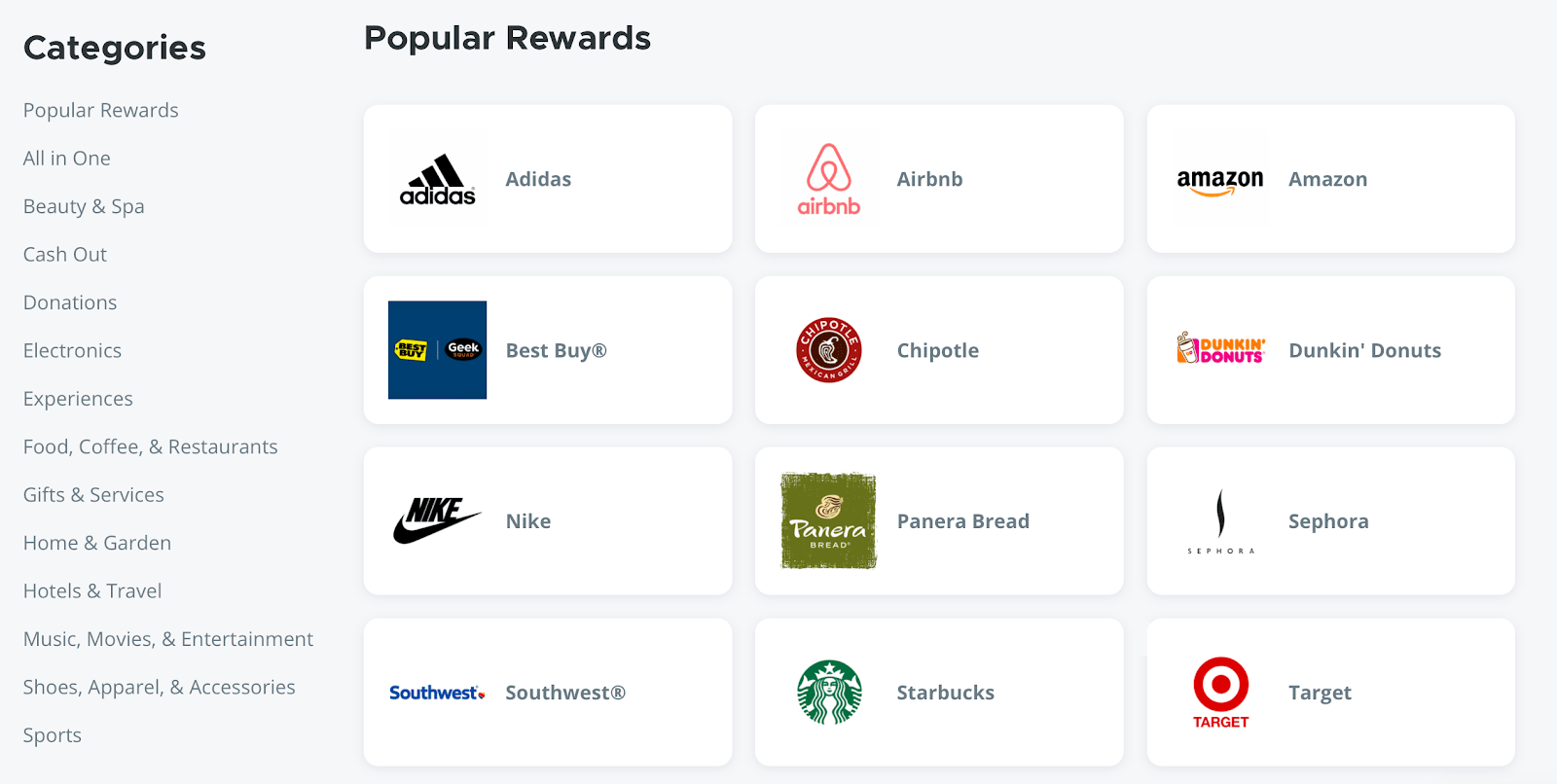Select the Nike swoosh icon
Image resolution: width=1557 pixels, height=784 pixels.
437,520
